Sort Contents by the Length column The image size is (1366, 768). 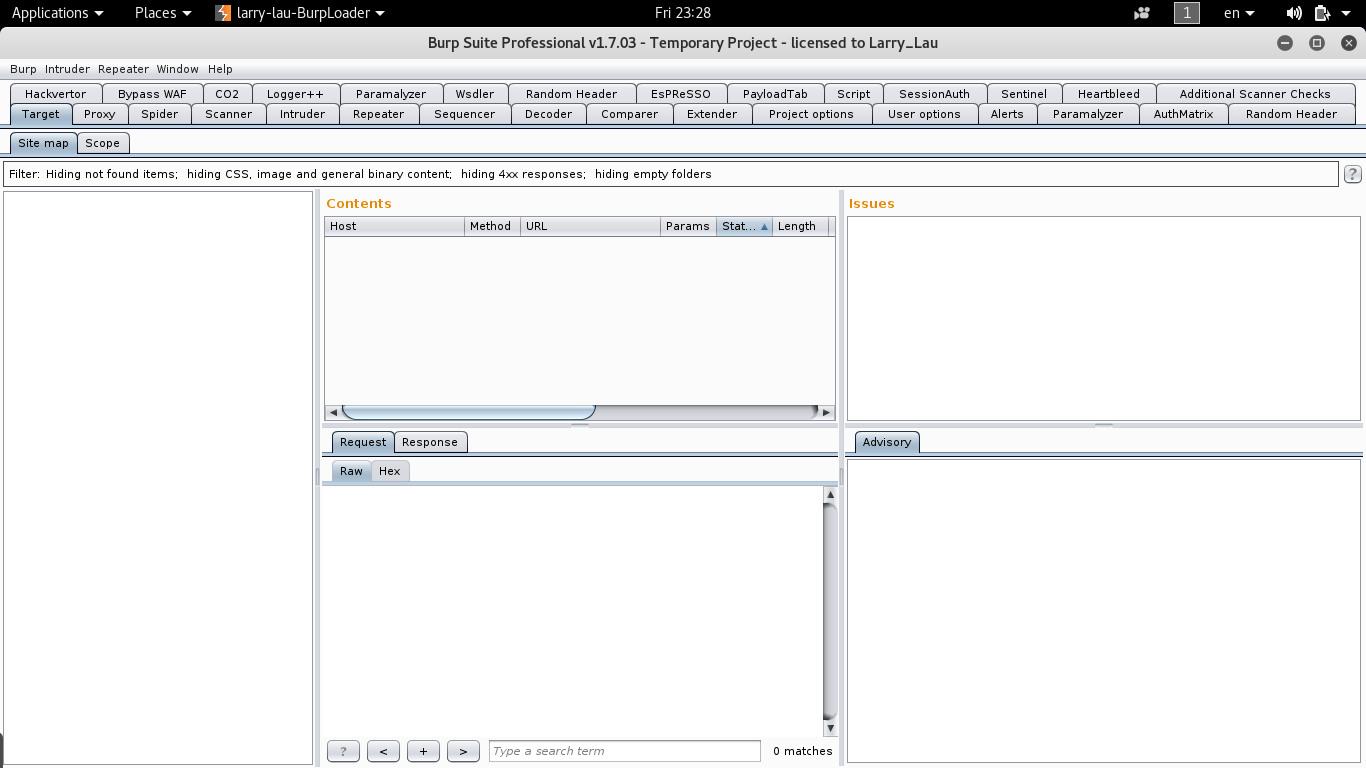tap(801, 226)
